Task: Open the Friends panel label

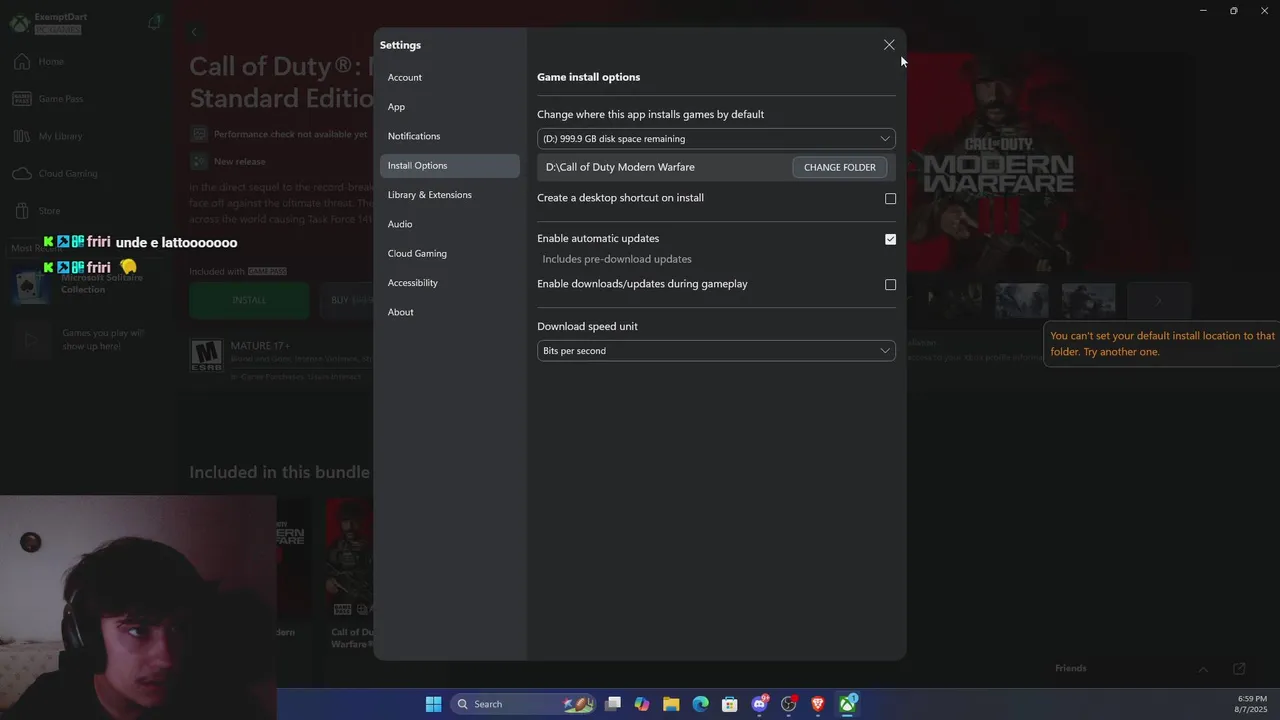Action: tap(1070, 668)
